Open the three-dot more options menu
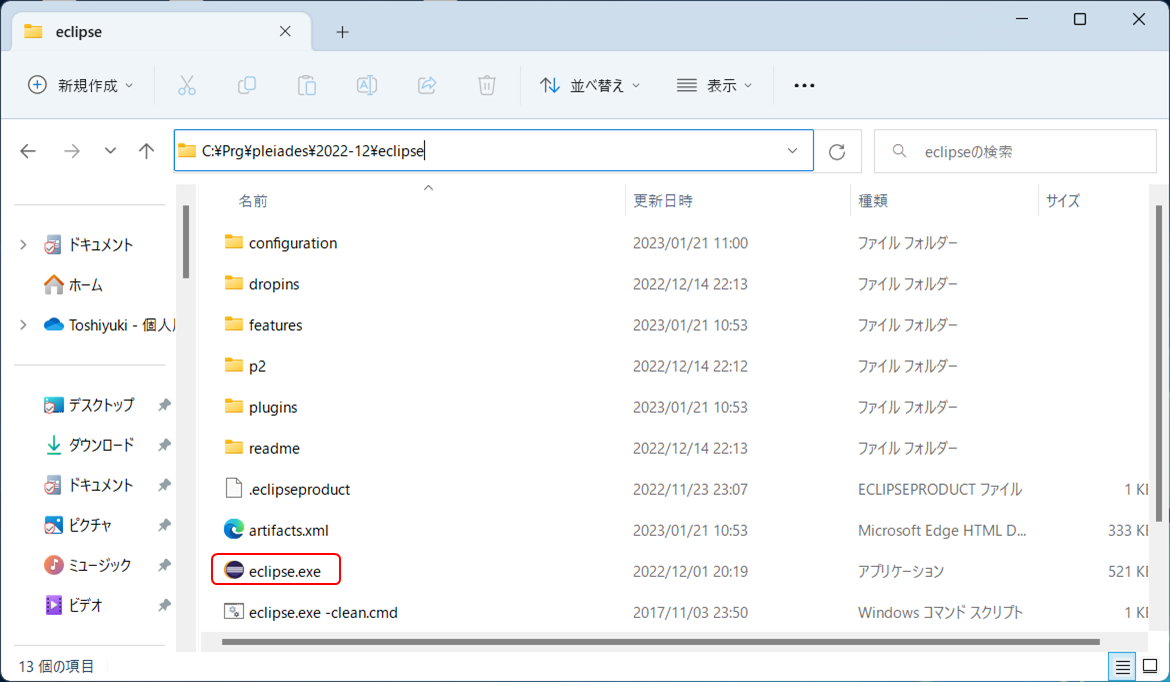 [x=804, y=86]
